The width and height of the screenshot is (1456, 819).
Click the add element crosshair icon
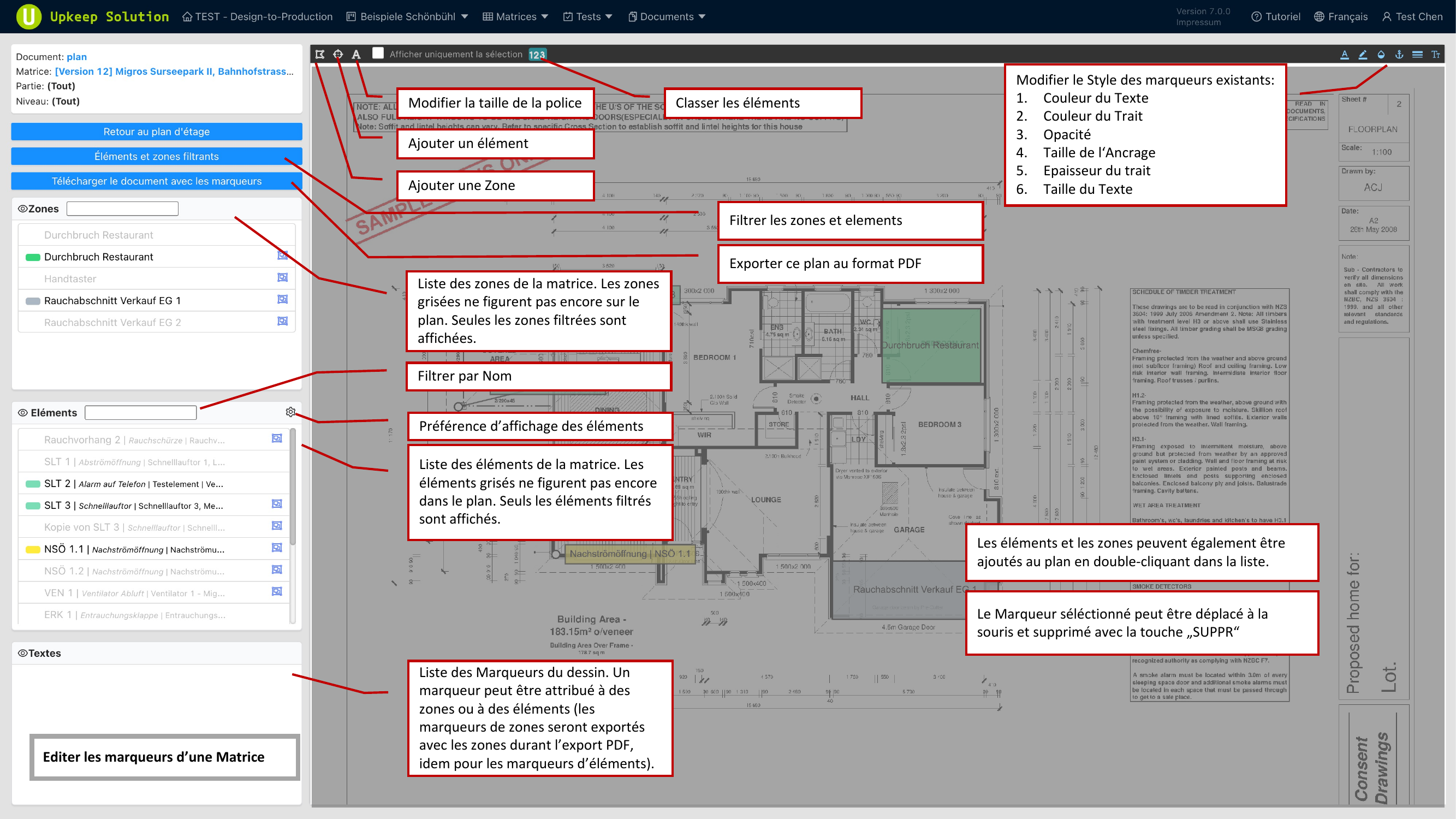pyautogui.click(x=338, y=54)
